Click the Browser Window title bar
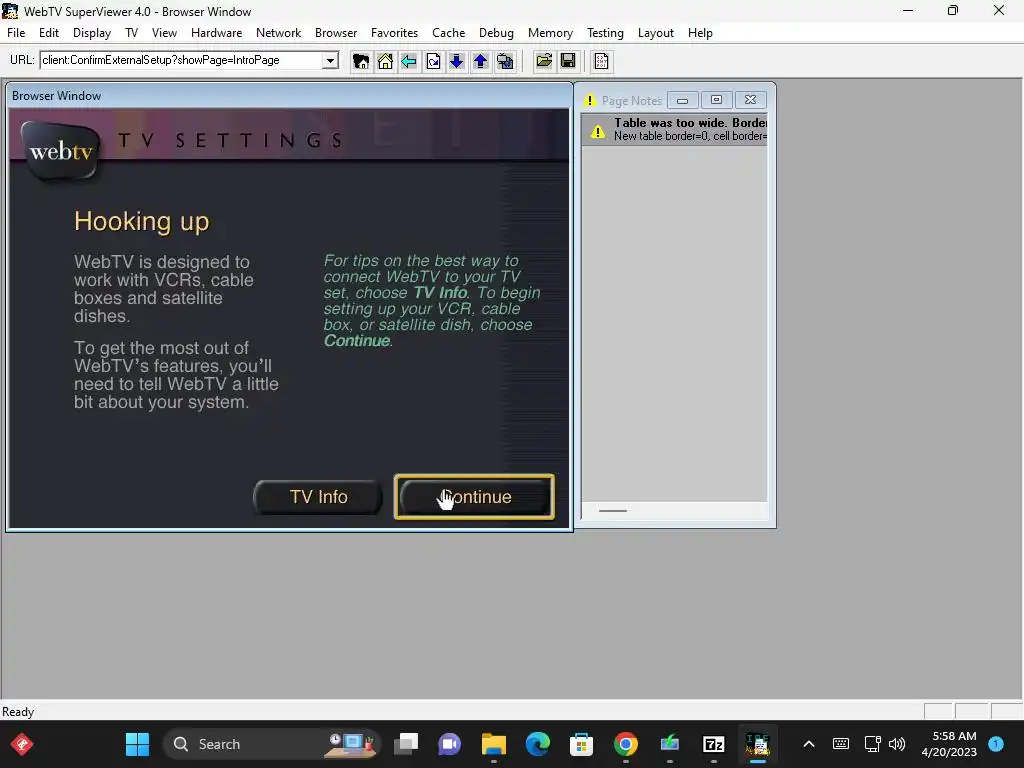1024x768 pixels. 289,96
